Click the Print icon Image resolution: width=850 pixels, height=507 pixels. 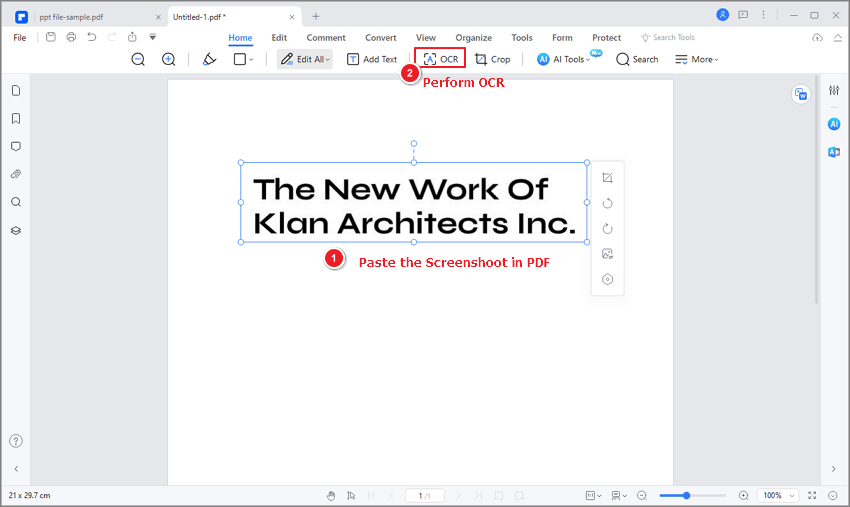click(71, 37)
